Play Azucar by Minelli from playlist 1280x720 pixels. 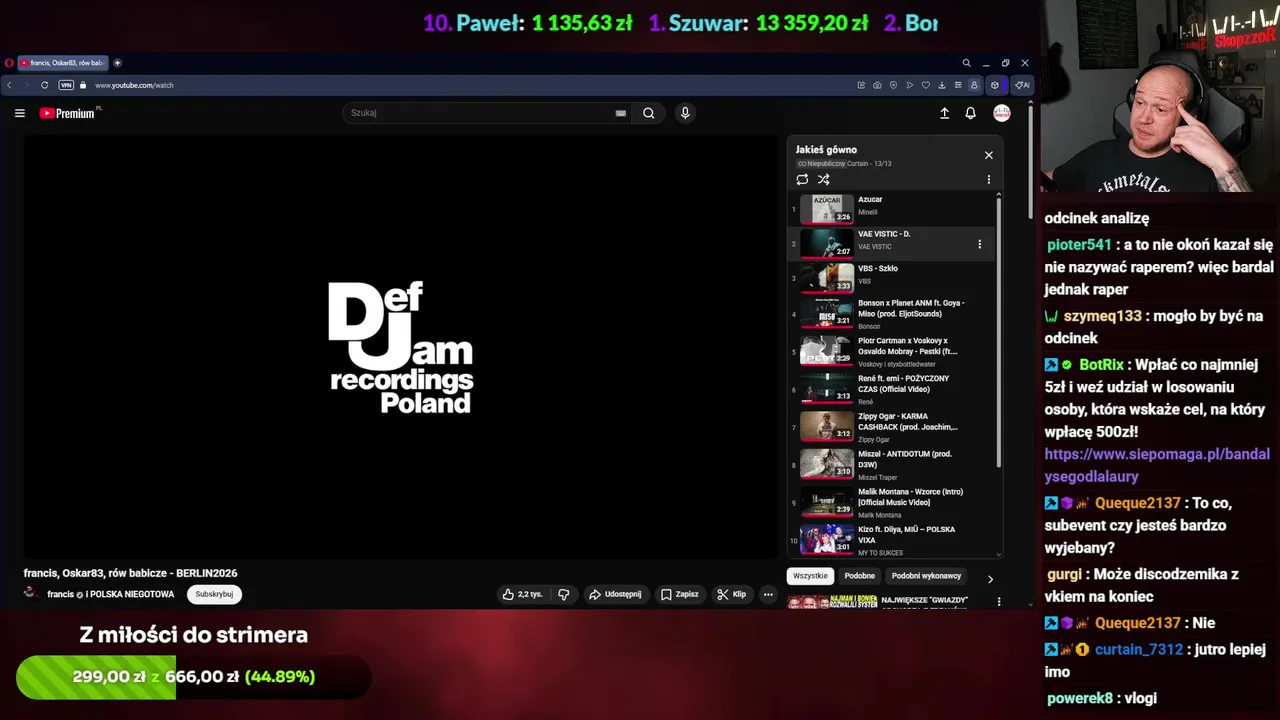click(891, 209)
